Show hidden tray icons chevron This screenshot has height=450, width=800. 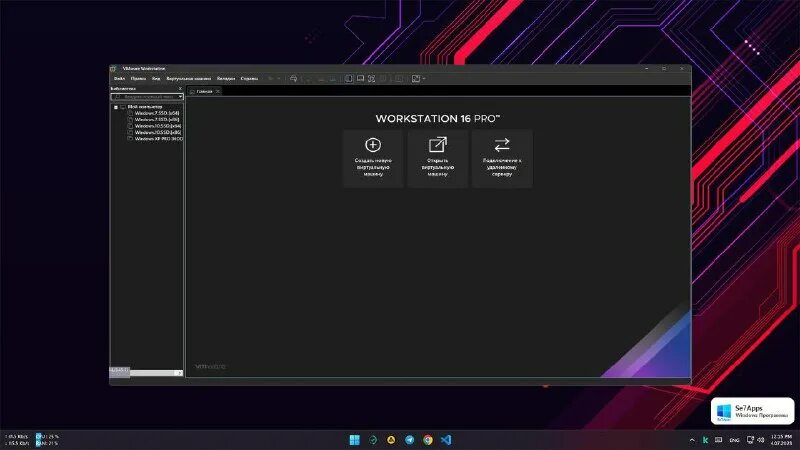point(692,440)
